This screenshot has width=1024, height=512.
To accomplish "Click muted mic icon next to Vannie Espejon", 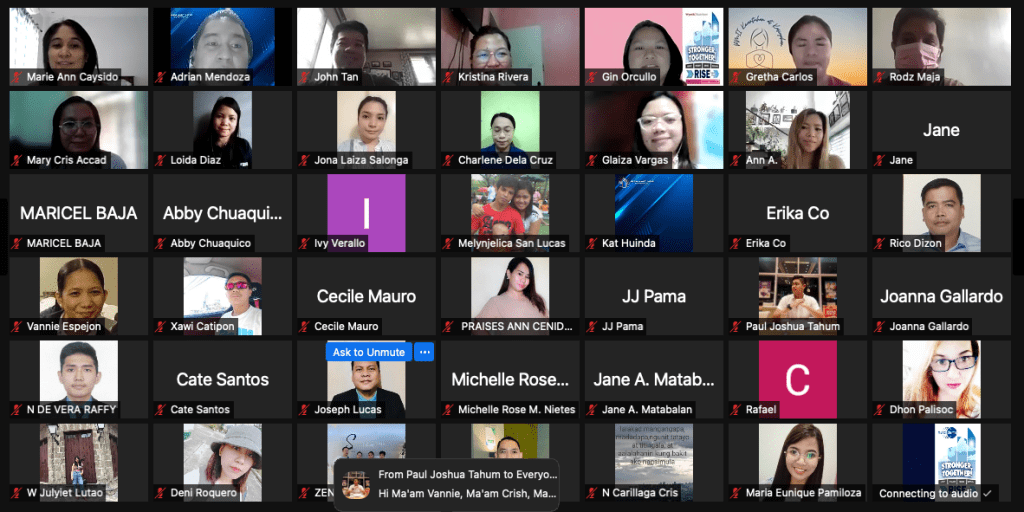I will [16, 326].
